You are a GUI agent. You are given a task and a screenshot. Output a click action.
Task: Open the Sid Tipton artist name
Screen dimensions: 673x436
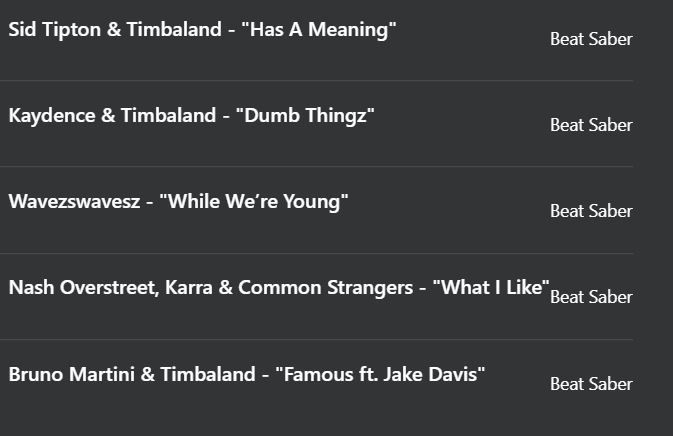55,30
